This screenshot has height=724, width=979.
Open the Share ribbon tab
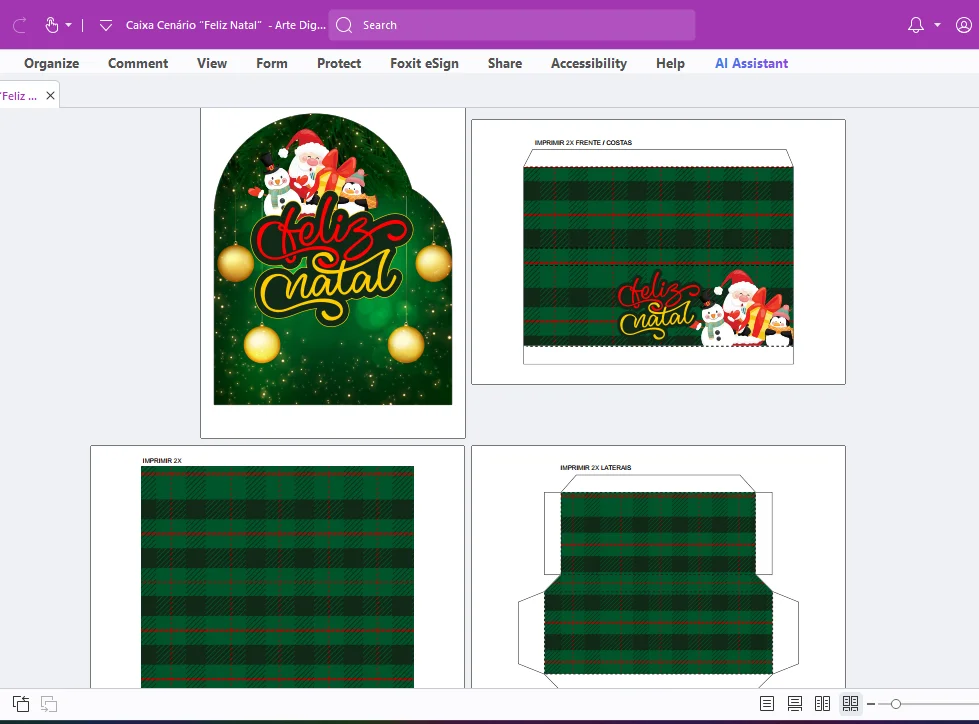(505, 63)
